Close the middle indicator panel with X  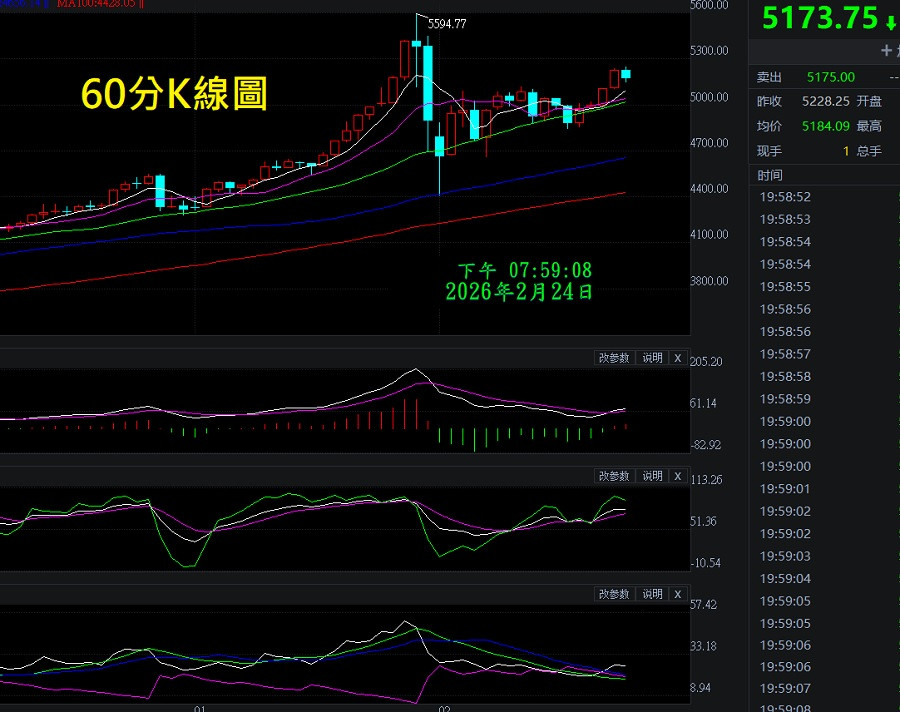point(677,476)
